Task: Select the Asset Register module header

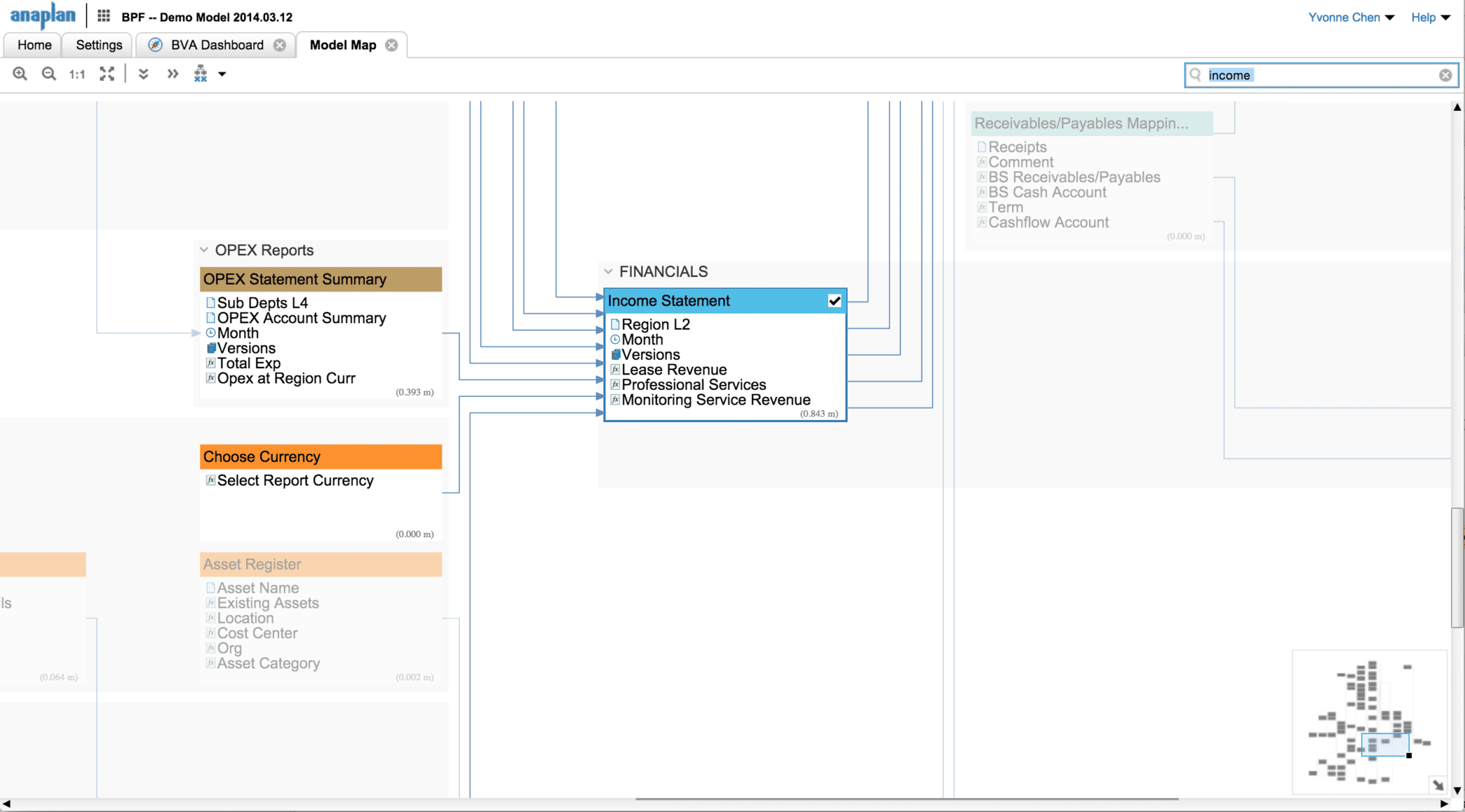Action: coord(321,564)
